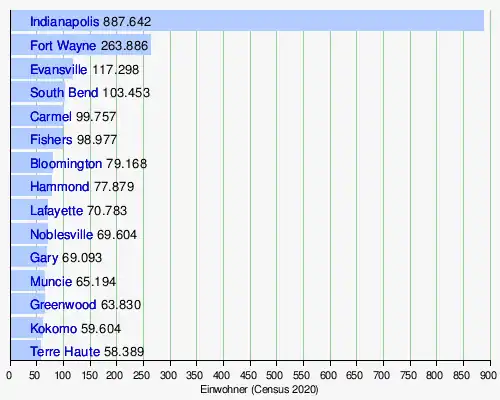Open the Carmel link
Screen dimensions: 500x400
coord(51,117)
